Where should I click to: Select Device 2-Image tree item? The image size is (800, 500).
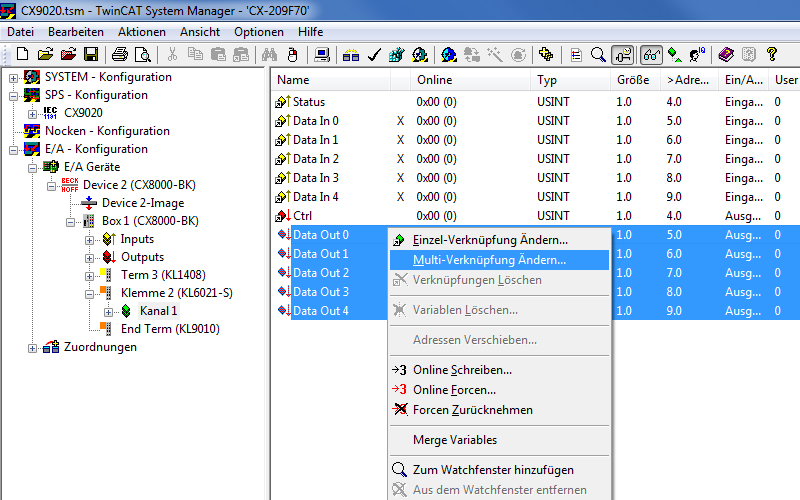click(x=143, y=203)
